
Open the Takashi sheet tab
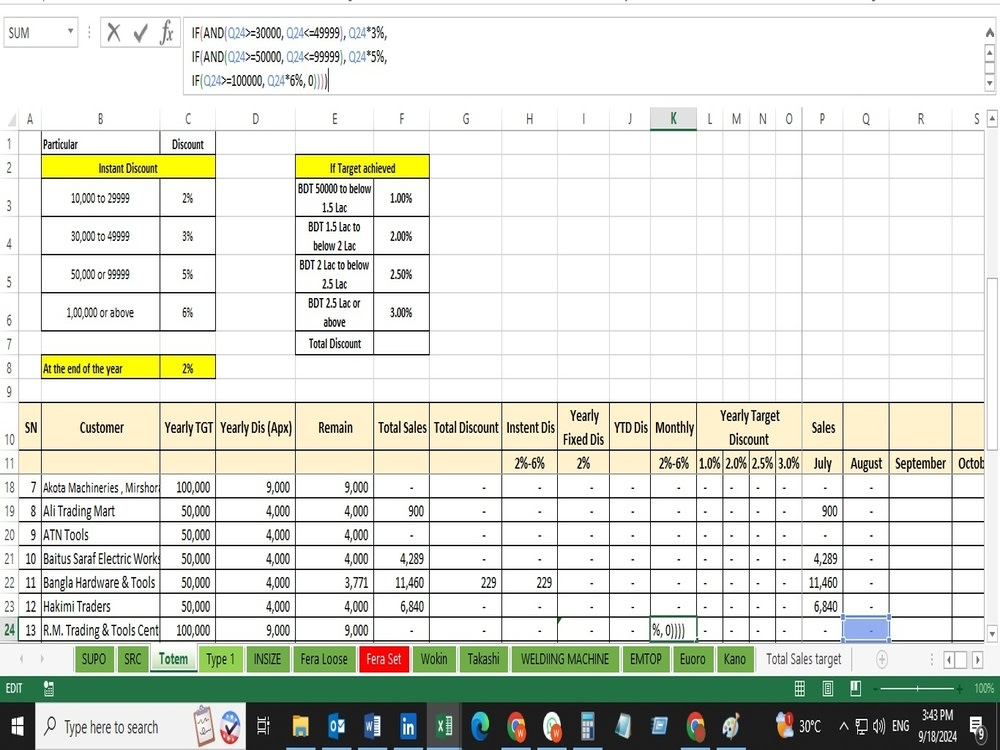483,659
